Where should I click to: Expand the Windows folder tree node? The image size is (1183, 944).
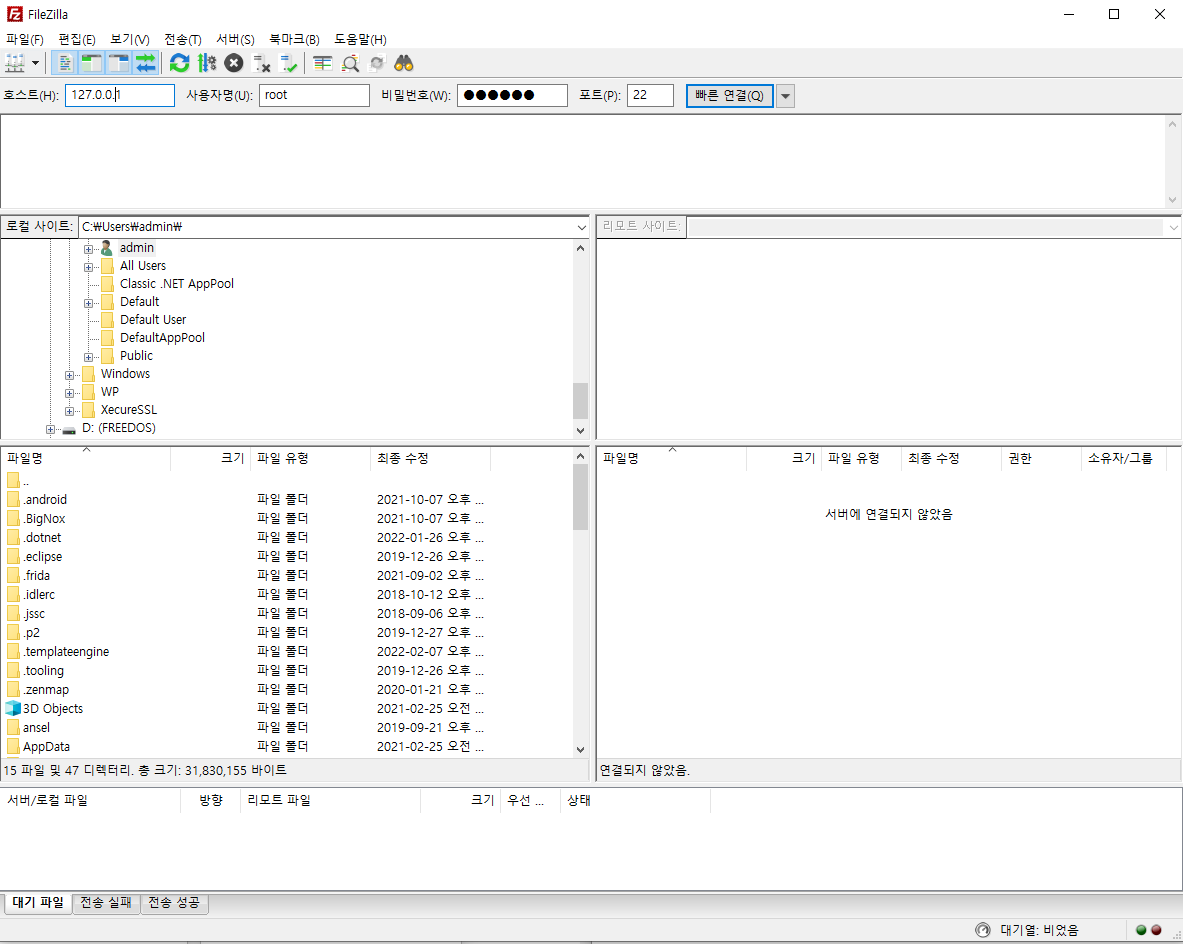coord(69,375)
